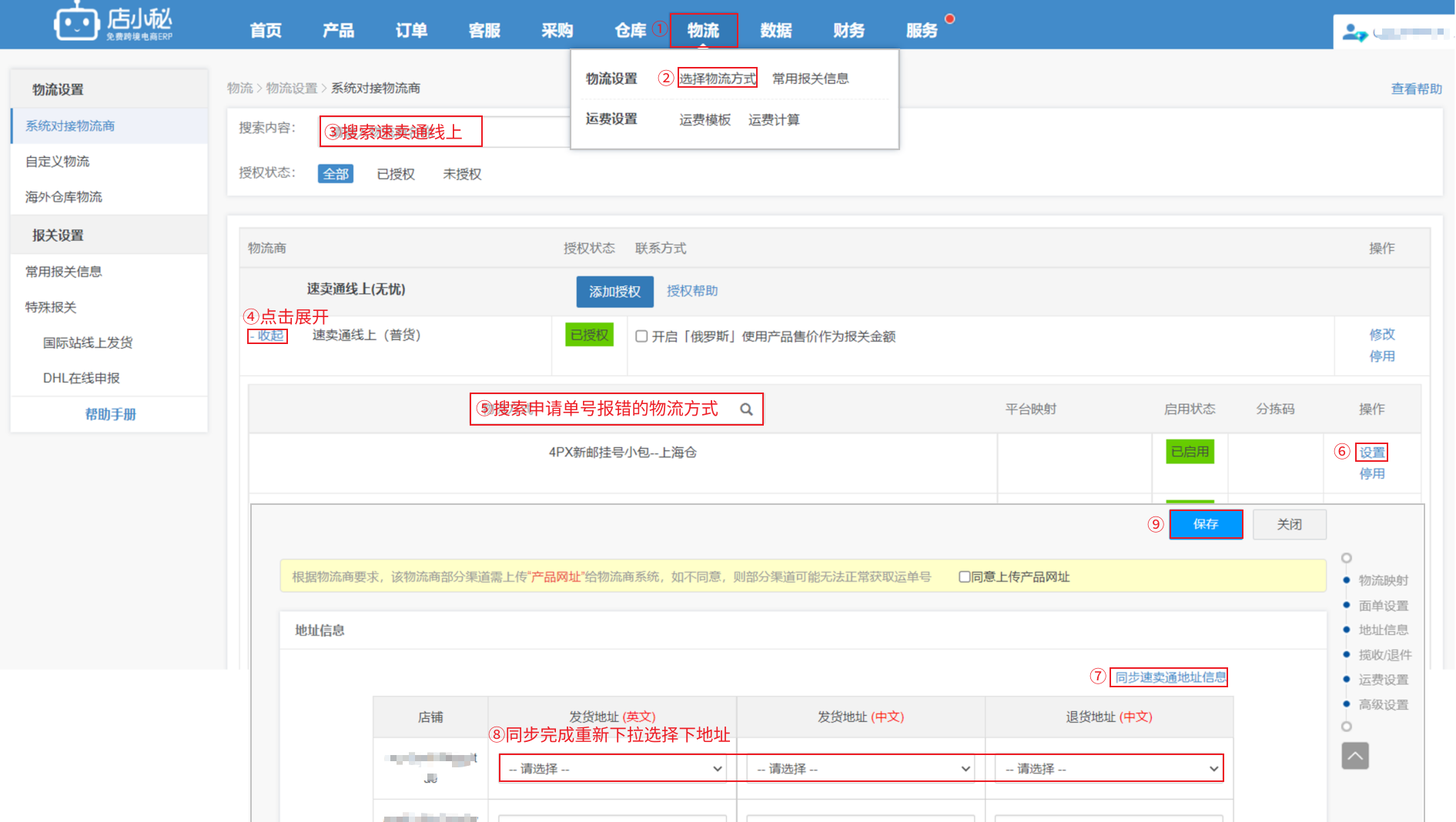Select 全部 authorization status filter
The height and width of the screenshot is (822, 1456).
pos(336,174)
